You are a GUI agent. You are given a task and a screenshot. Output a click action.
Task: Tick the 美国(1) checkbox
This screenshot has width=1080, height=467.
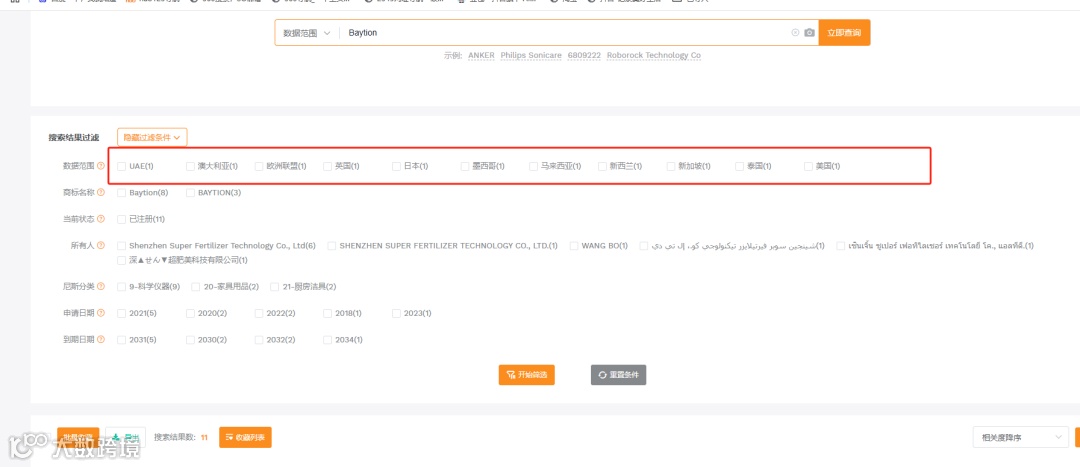coord(809,166)
